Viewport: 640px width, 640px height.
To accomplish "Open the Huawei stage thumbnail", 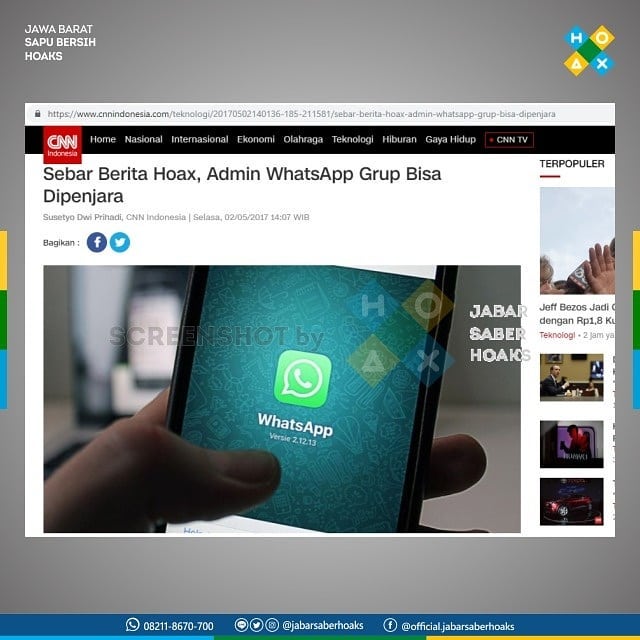I will tap(571, 444).
